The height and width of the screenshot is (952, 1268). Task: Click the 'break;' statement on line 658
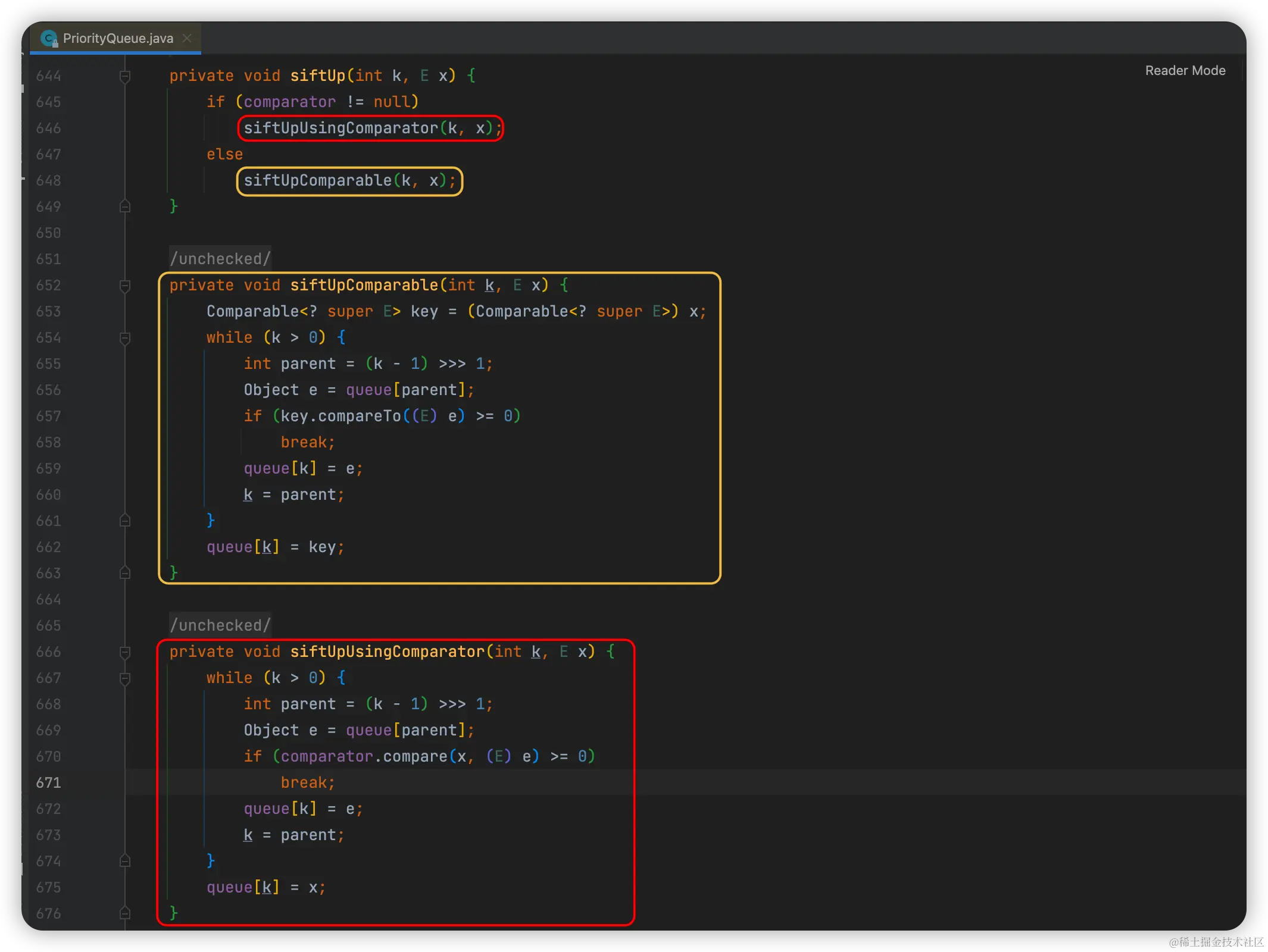point(308,443)
